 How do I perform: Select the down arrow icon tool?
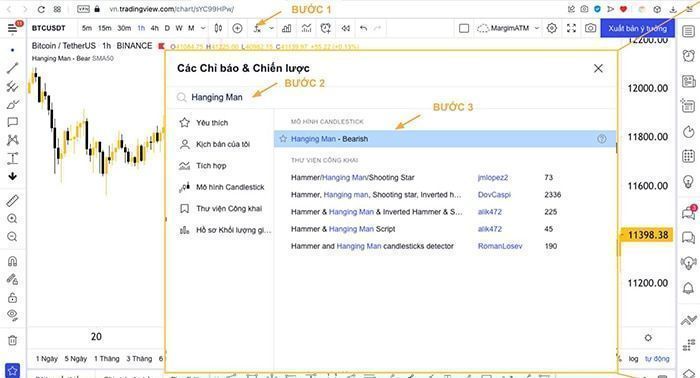click(12, 176)
